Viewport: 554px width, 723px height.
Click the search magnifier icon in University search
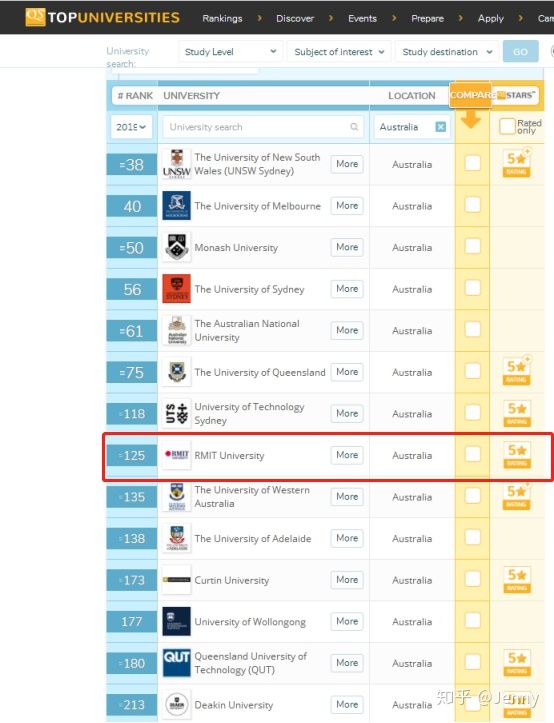pyautogui.click(x=354, y=127)
